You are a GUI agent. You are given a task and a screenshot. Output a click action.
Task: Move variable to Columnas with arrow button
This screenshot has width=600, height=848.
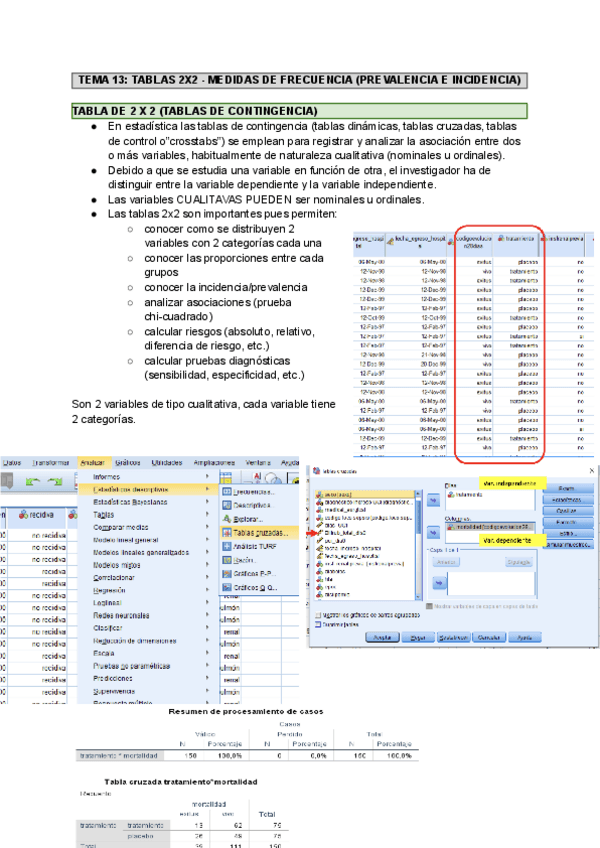[433, 533]
